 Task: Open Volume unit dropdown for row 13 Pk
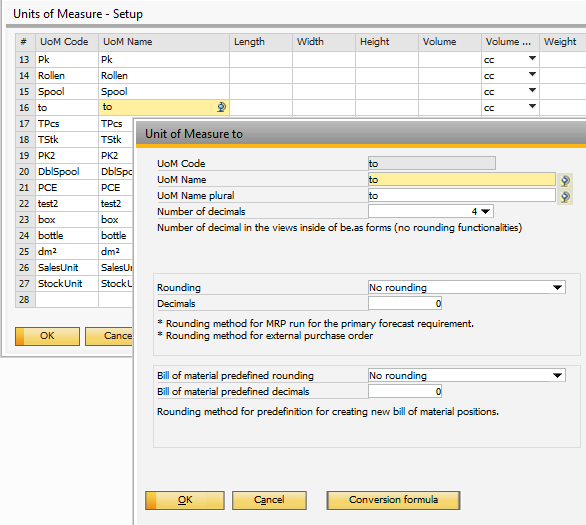pyautogui.click(x=532, y=59)
